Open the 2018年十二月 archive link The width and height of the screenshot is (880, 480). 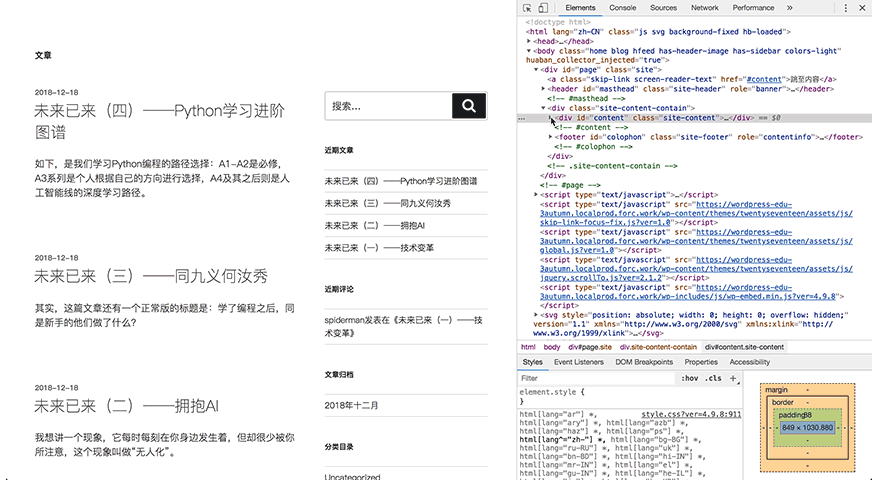click(351, 405)
